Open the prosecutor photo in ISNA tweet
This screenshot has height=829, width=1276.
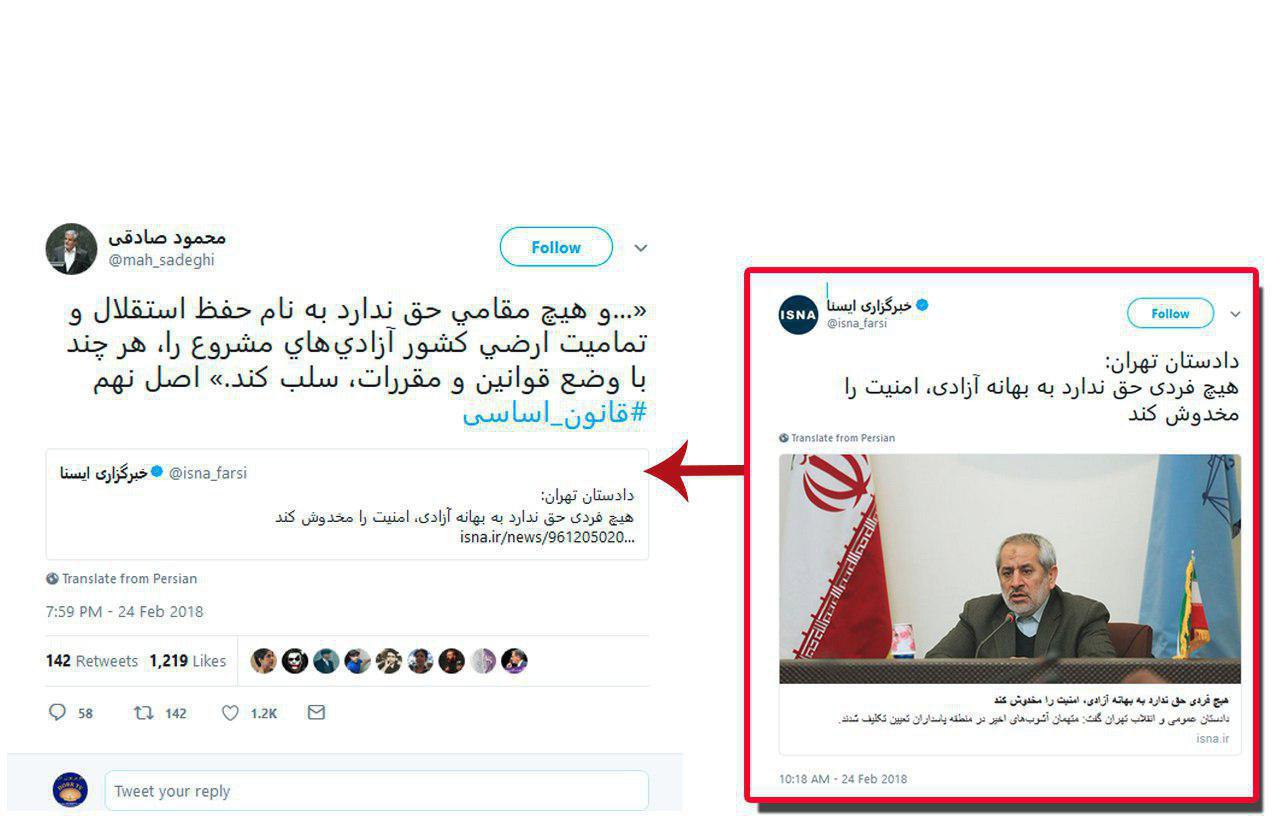(1010, 569)
